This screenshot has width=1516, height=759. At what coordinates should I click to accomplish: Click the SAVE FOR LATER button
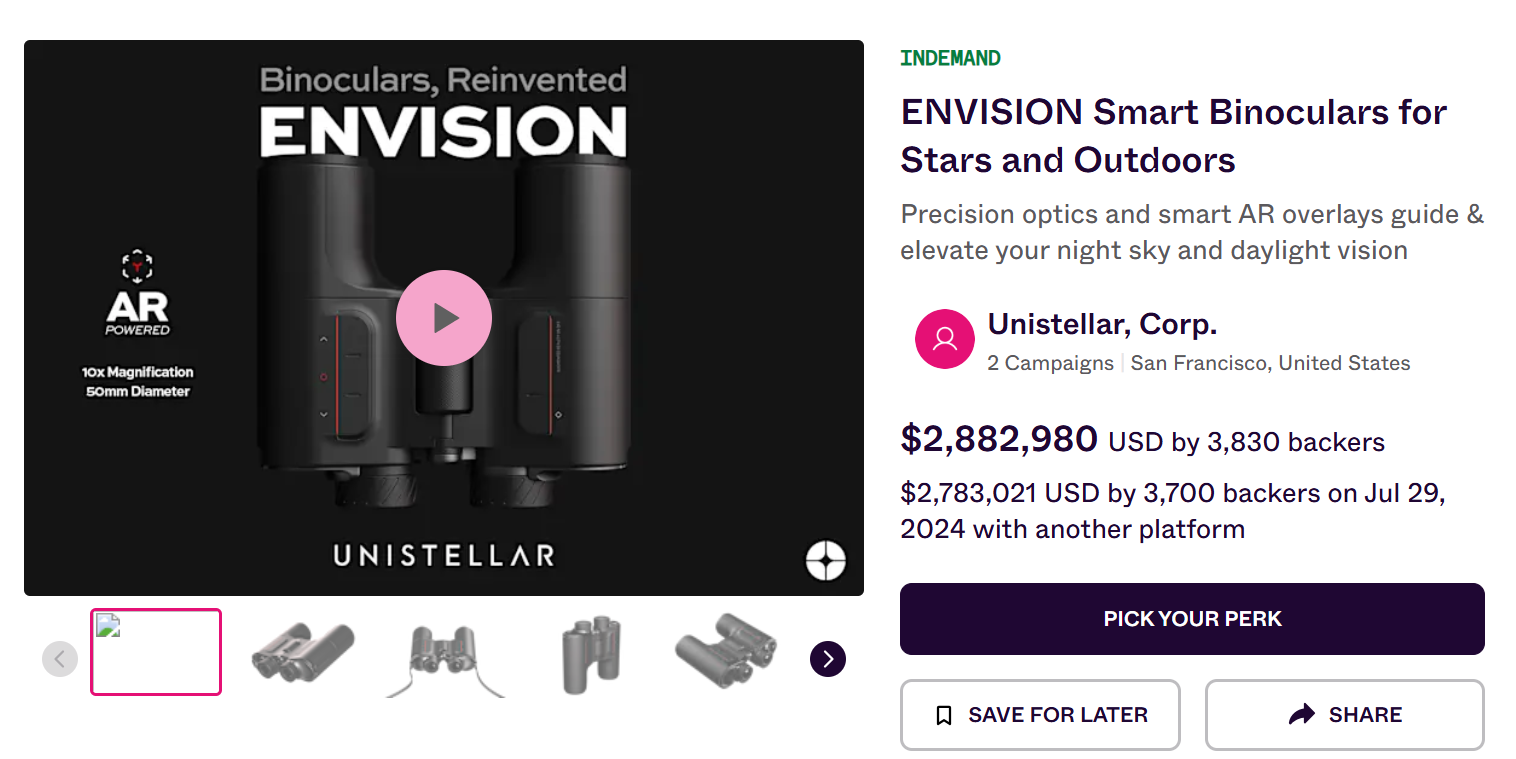pyautogui.click(x=1040, y=715)
